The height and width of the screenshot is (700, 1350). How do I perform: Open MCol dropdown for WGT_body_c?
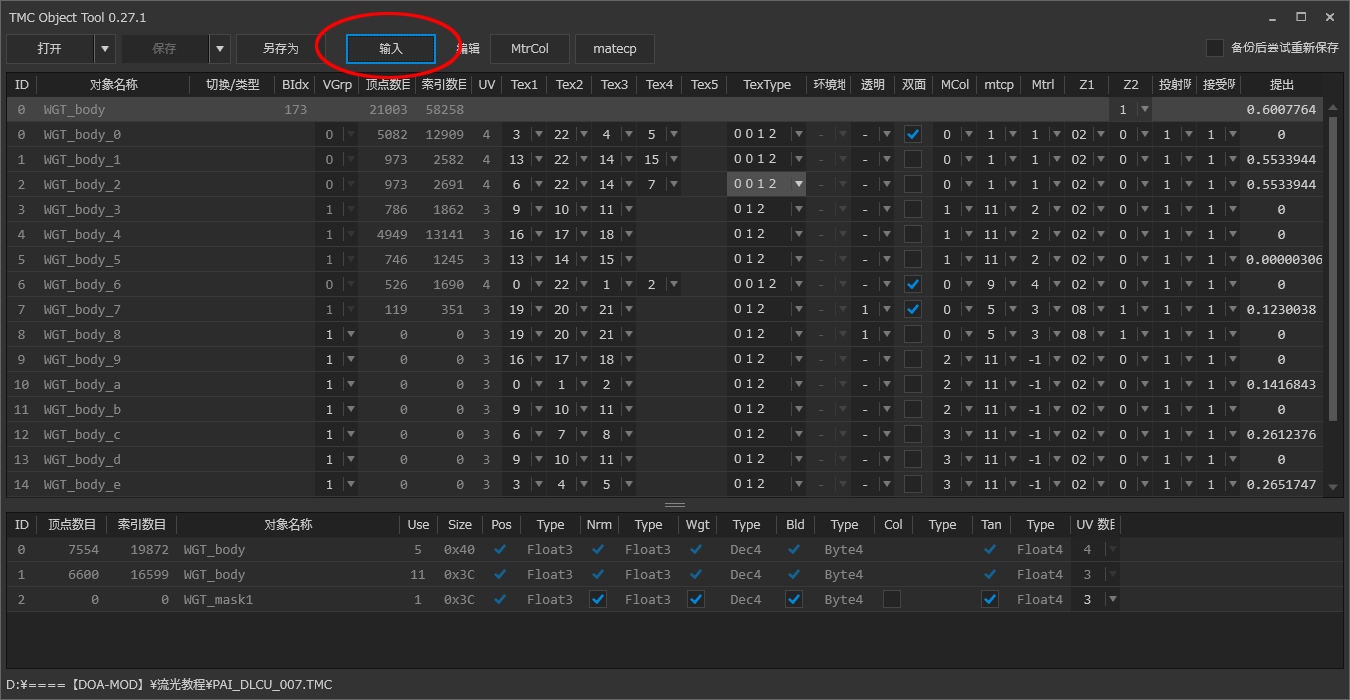point(968,434)
